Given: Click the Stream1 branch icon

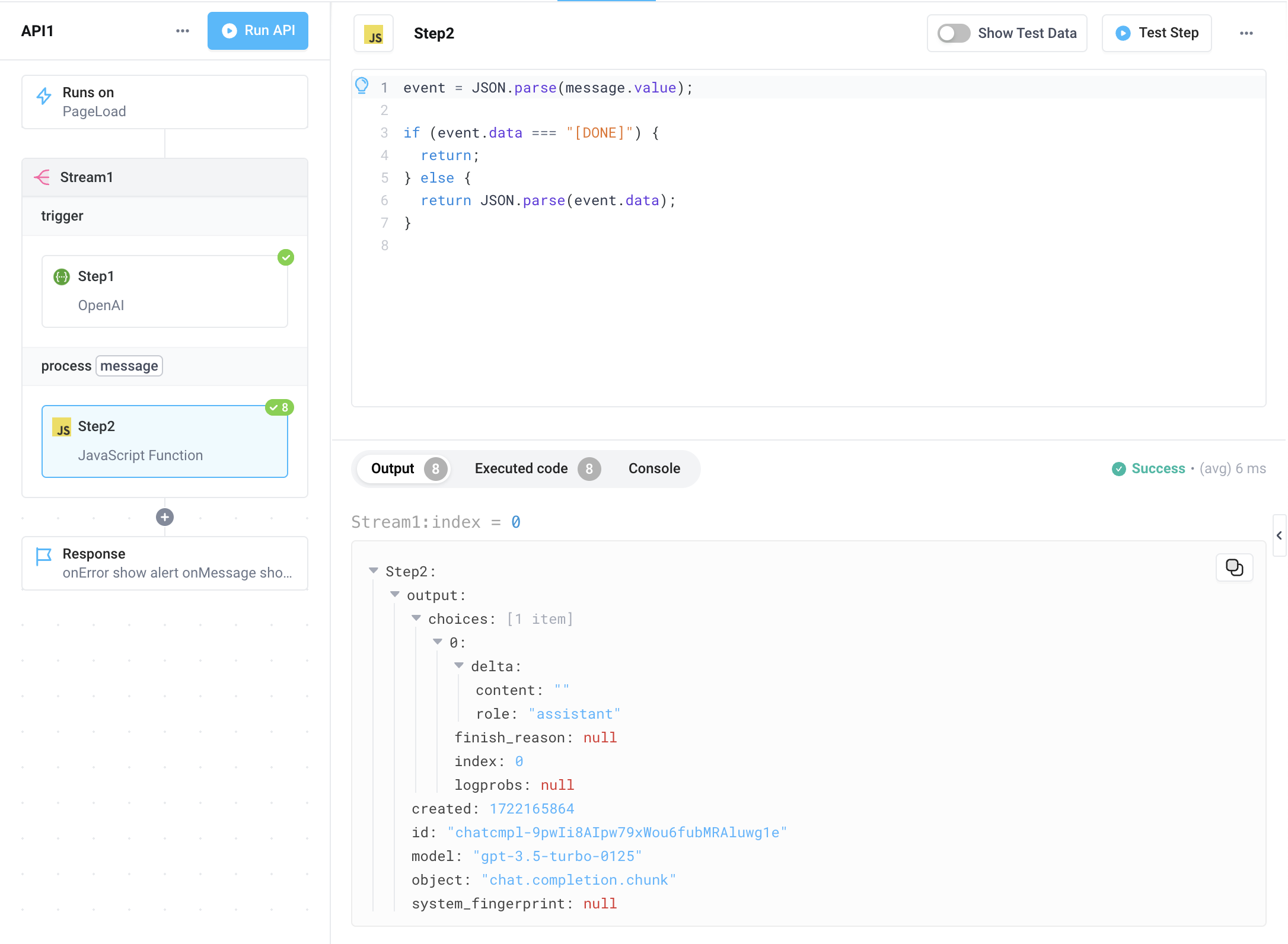Looking at the screenshot, I should [x=42, y=177].
